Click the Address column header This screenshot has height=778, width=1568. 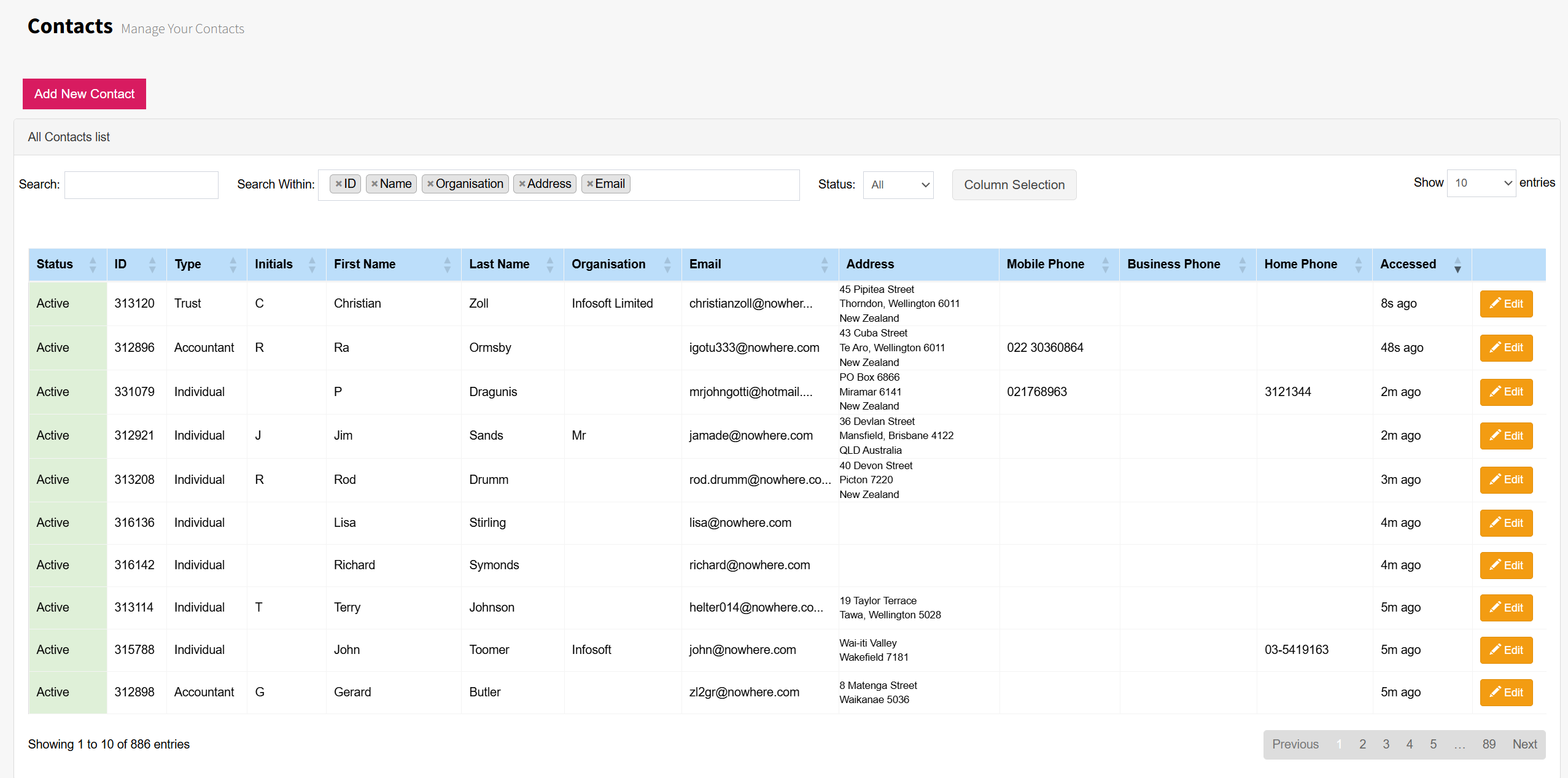(918, 265)
